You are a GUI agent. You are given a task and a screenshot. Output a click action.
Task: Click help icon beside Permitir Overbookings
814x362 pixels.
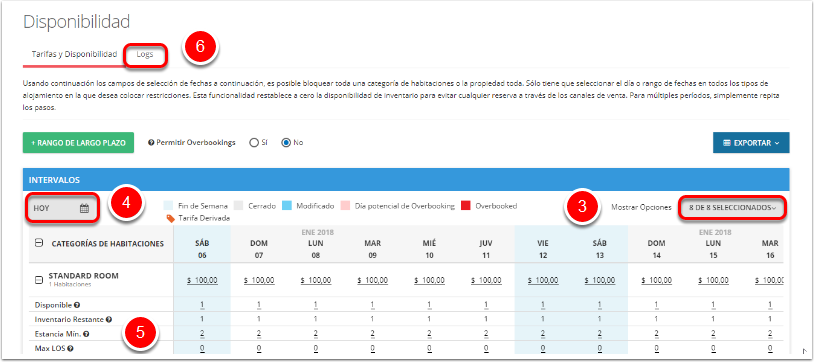(151, 143)
